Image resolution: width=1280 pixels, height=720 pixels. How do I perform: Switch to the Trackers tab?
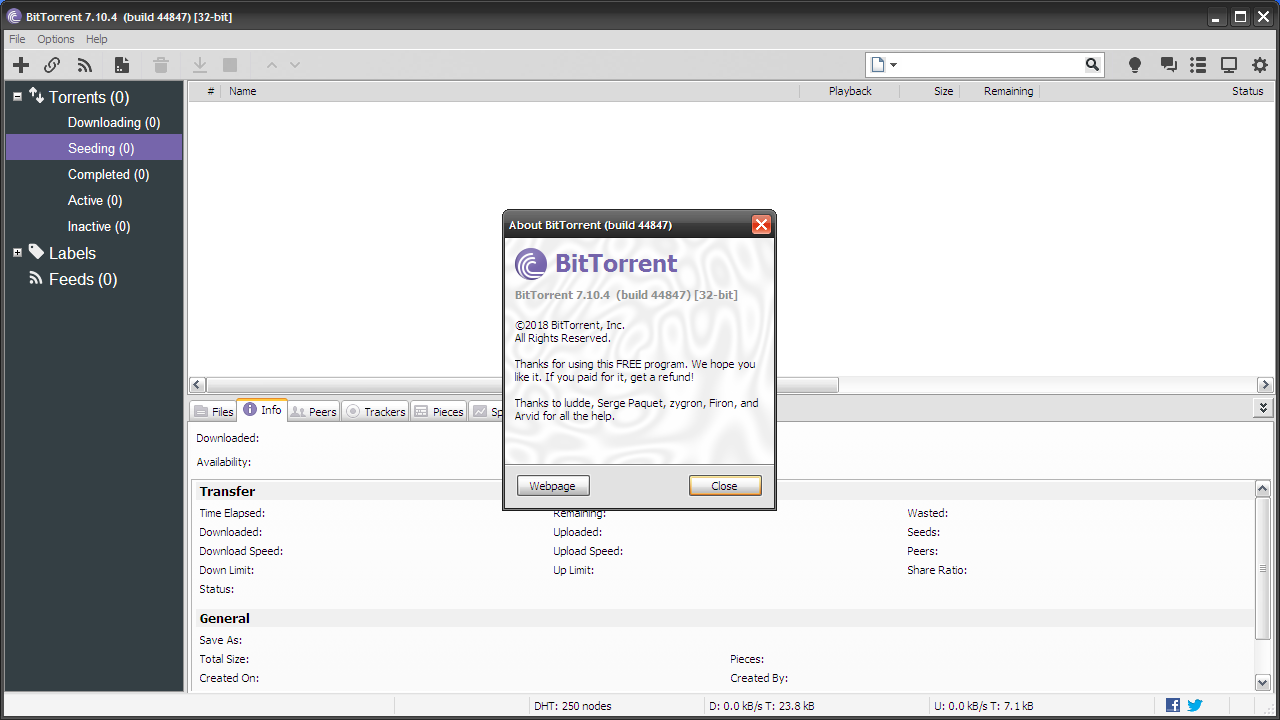coord(375,411)
